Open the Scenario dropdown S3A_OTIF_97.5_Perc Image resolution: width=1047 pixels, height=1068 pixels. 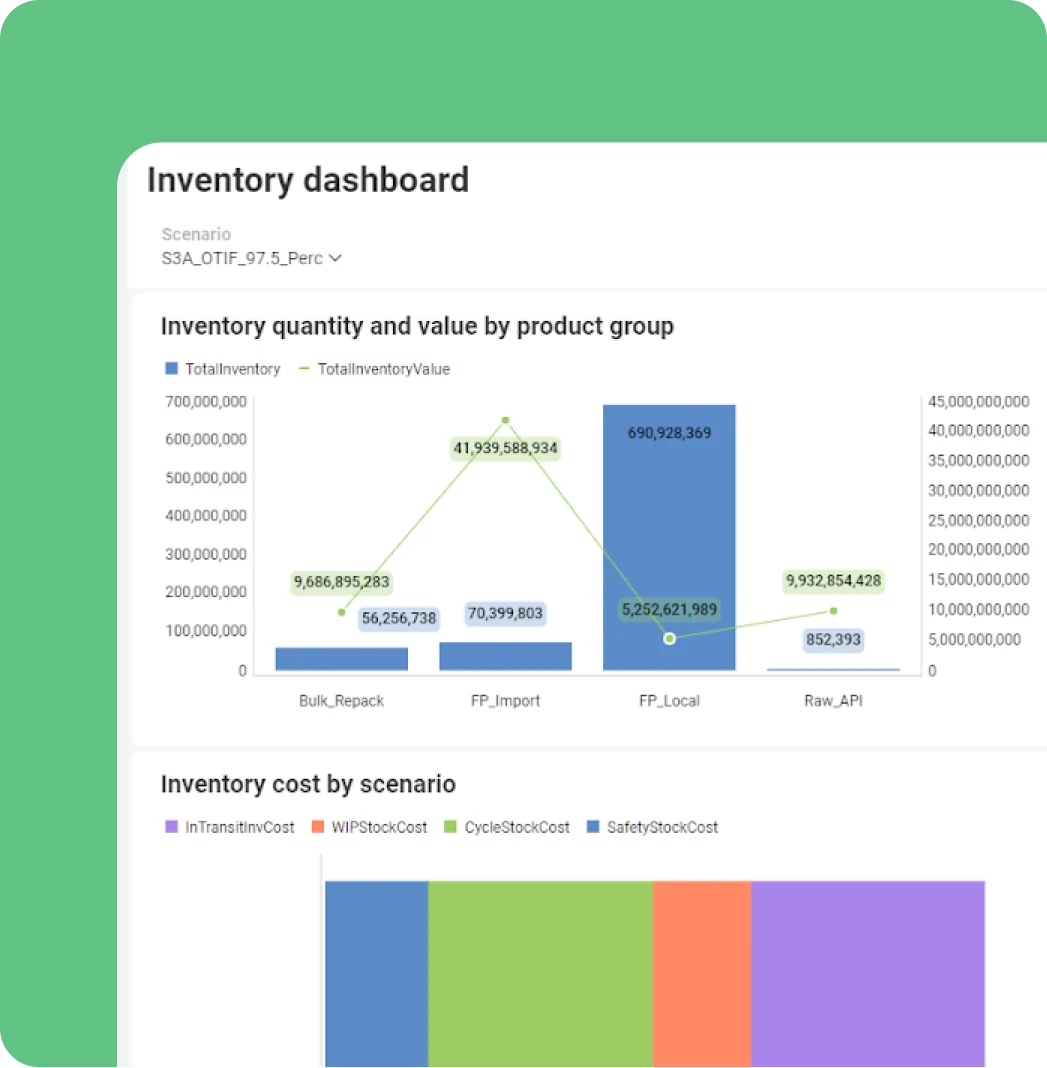pyautogui.click(x=251, y=258)
